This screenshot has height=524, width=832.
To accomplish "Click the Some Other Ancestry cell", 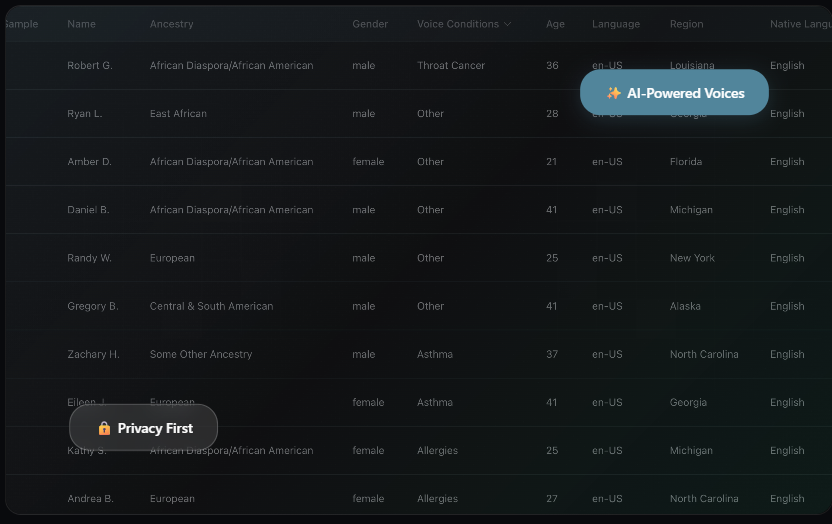I will pyautogui.click(x=201, y=354).
